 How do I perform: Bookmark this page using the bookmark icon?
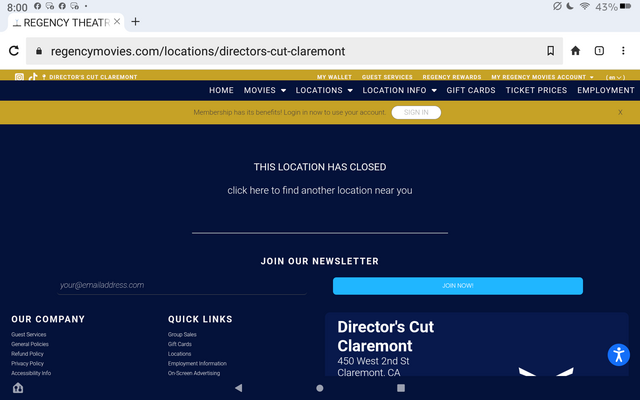tap(550, 51)
